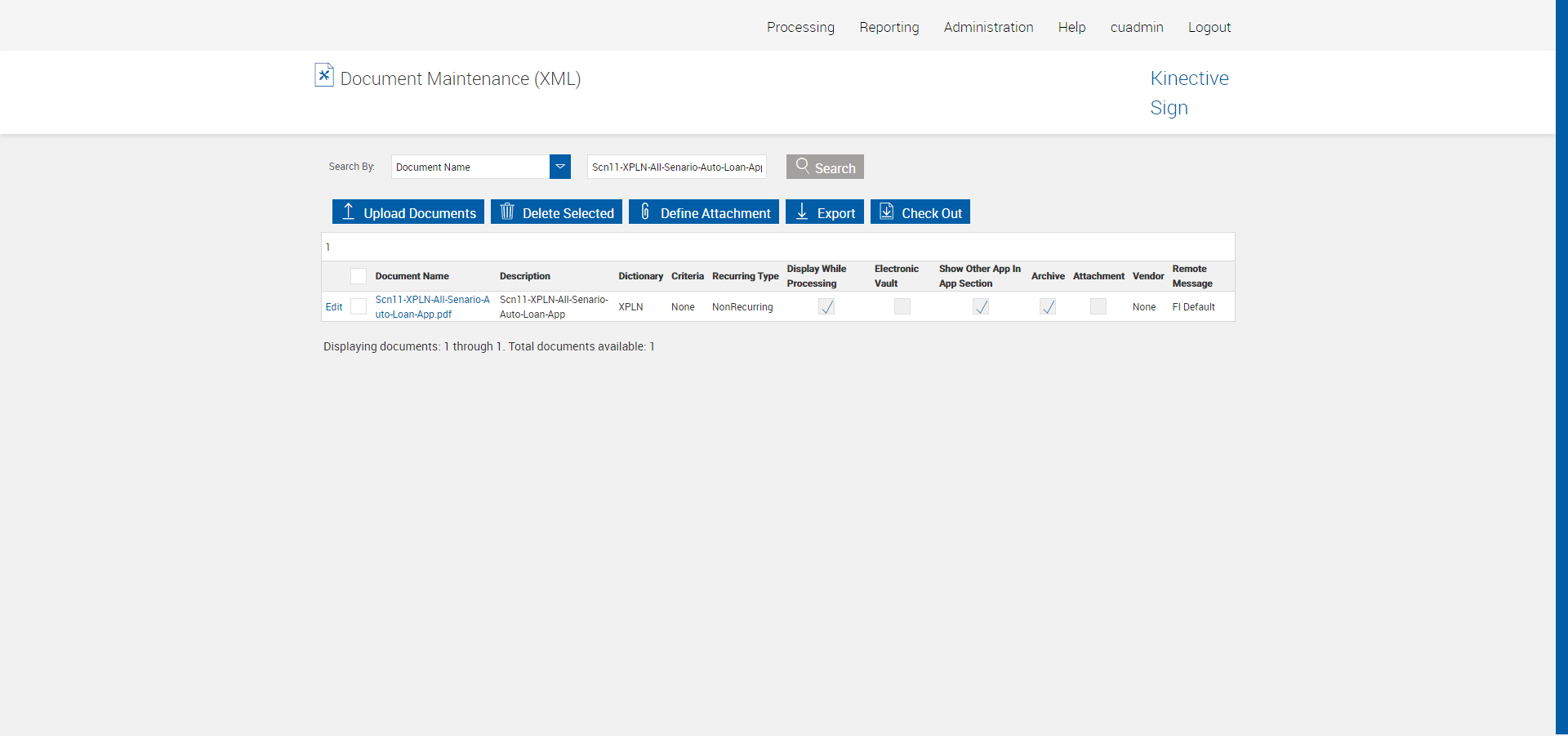Click page number 1 link

point(328,247)
